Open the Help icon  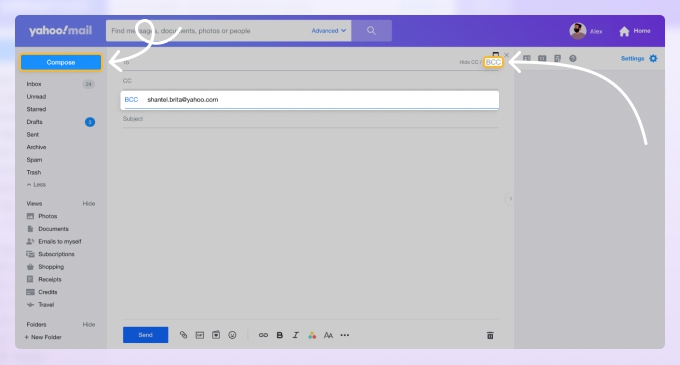pyautogui.click(x=573, y=58)
